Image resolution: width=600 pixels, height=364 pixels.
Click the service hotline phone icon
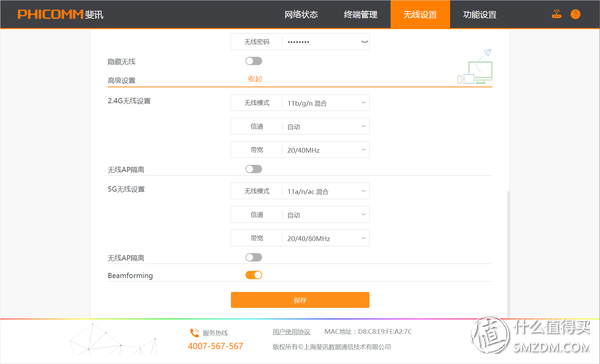194,333
